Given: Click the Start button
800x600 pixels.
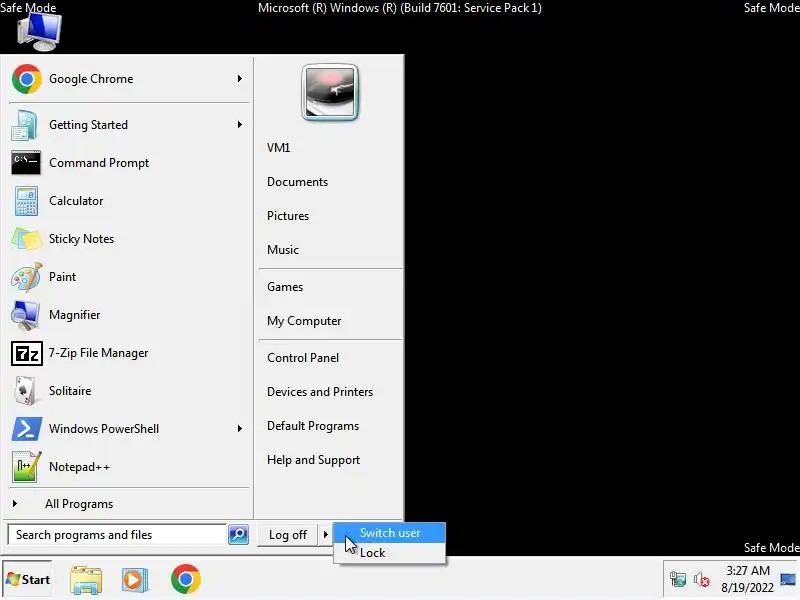Looking at the screenshot, I should [28, 580].
